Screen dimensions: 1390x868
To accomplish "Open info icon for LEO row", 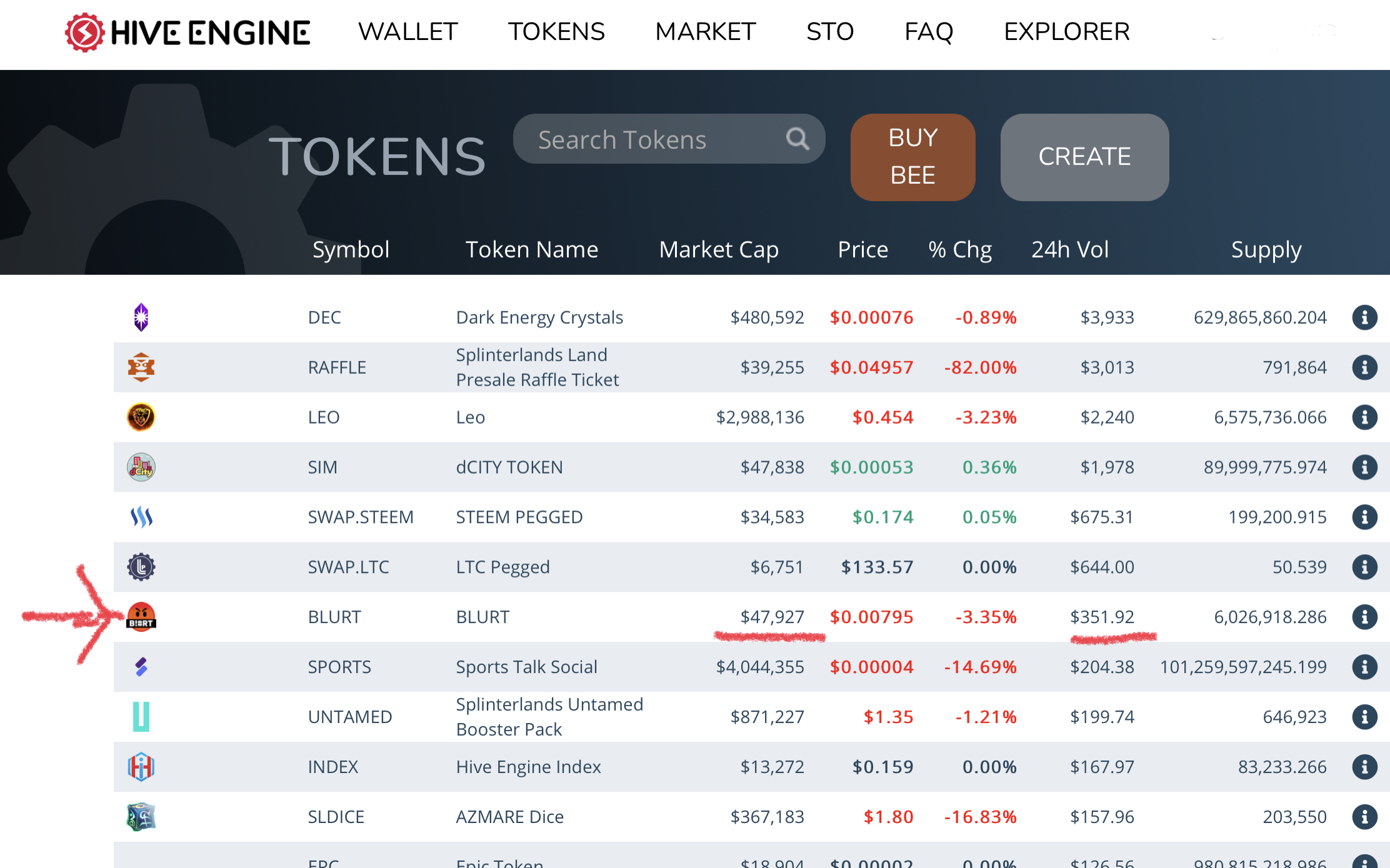I will click(x=1365, y=417).
